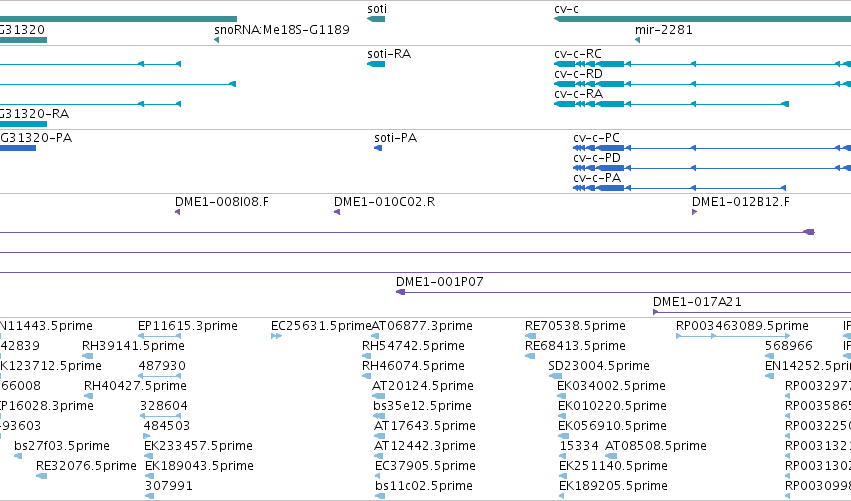Open the 'AT08508.5prime' EST label
851x501 pixels.
pyautogui.click(x=656, y=446)
